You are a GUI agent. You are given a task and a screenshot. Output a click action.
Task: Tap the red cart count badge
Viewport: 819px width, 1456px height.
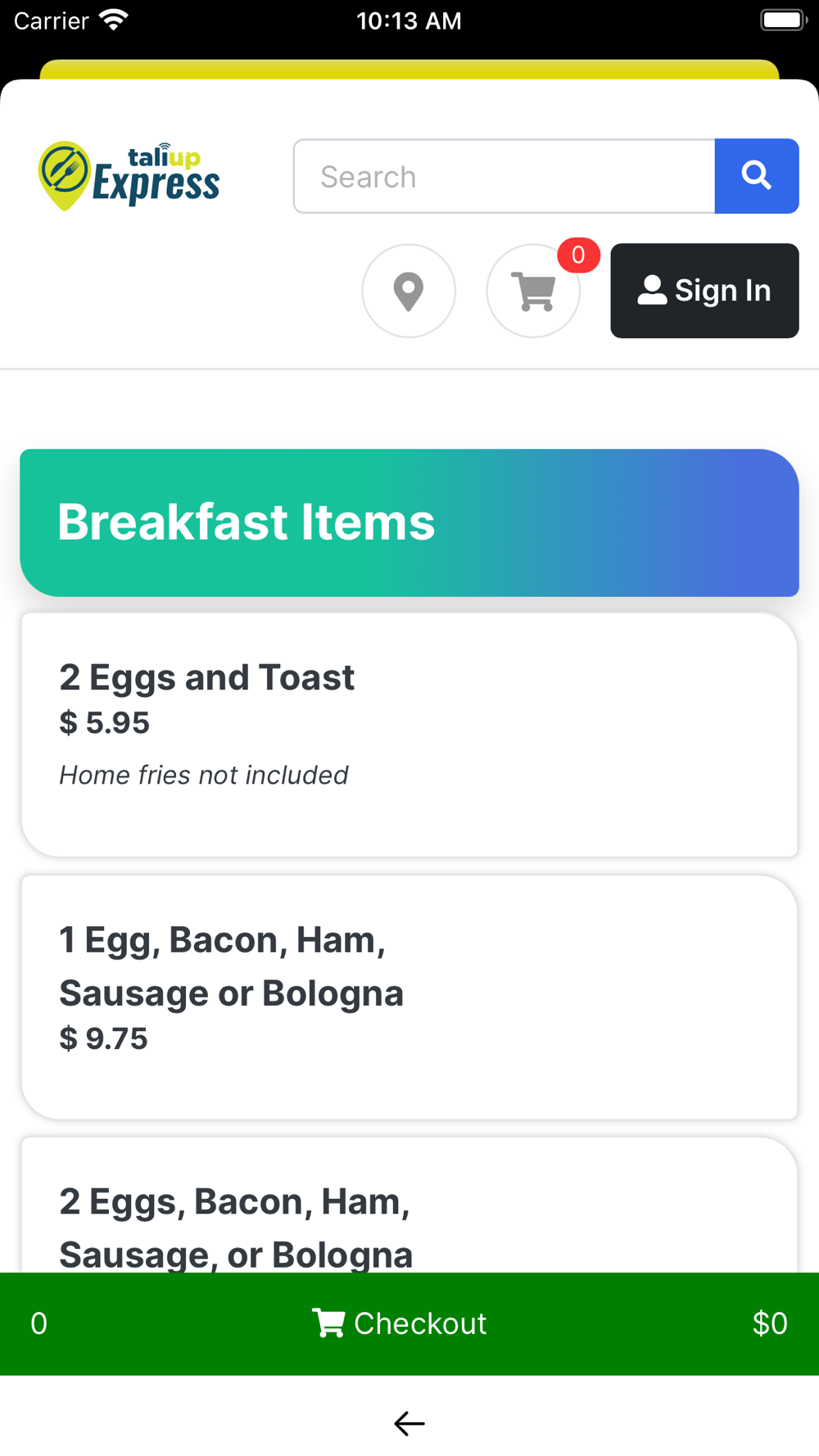578,255
